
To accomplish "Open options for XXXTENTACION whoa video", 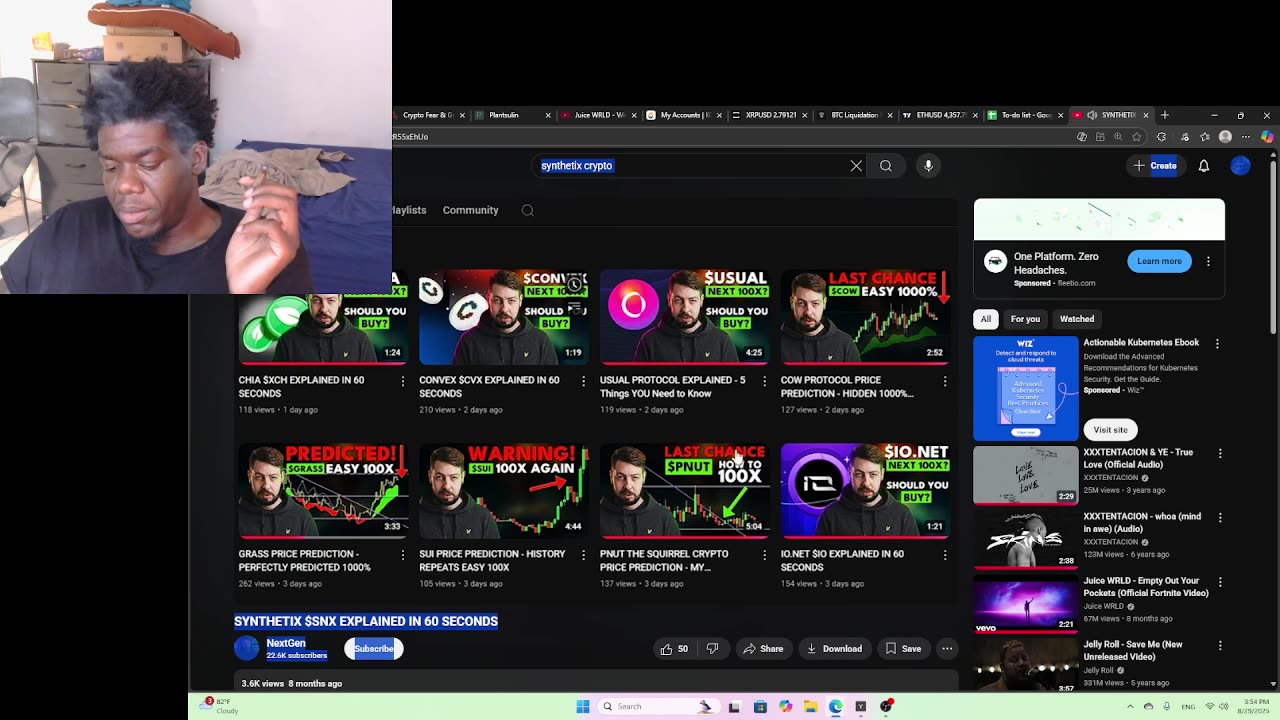I will pos(1220,517).
